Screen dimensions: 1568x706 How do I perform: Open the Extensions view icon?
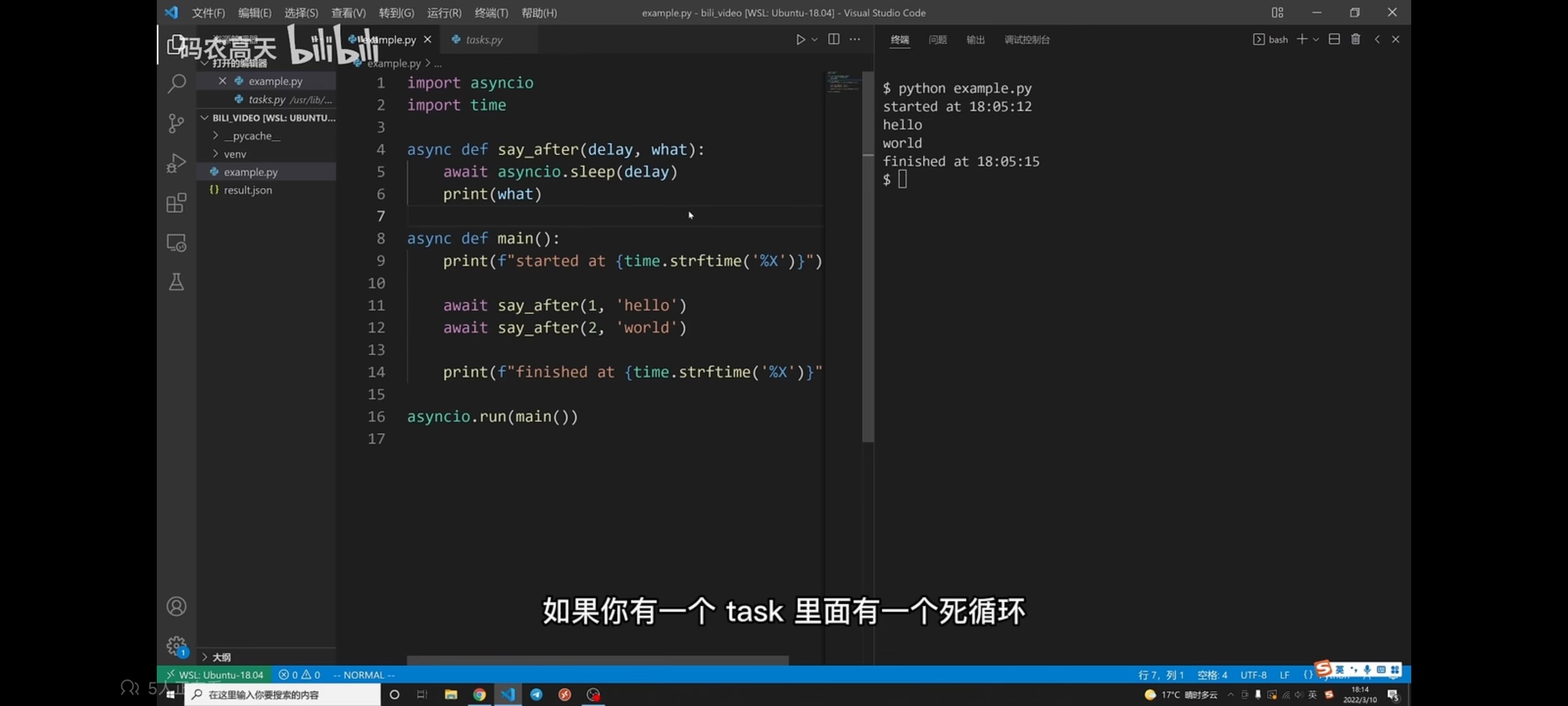[x=176, y=203]
